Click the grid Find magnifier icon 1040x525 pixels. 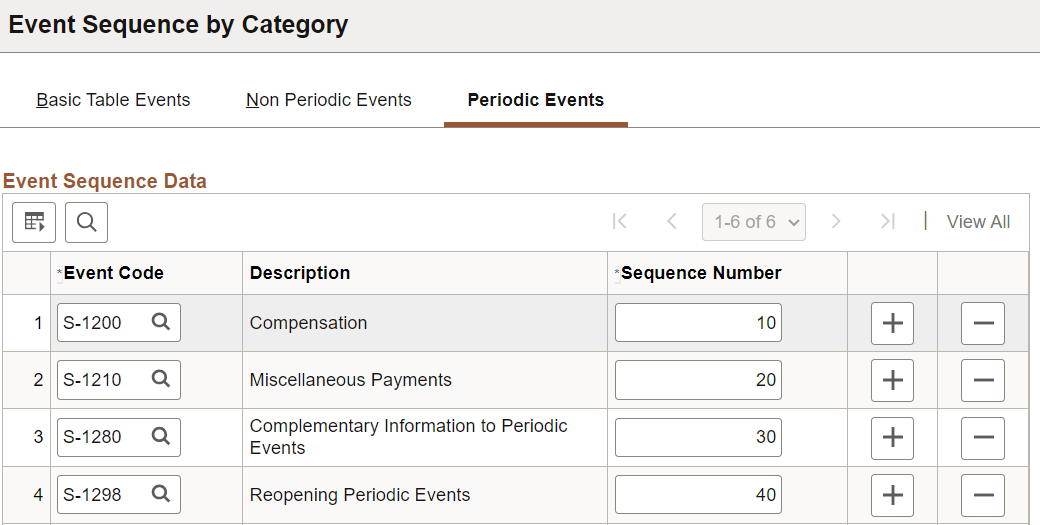click(x=86, y=222)
